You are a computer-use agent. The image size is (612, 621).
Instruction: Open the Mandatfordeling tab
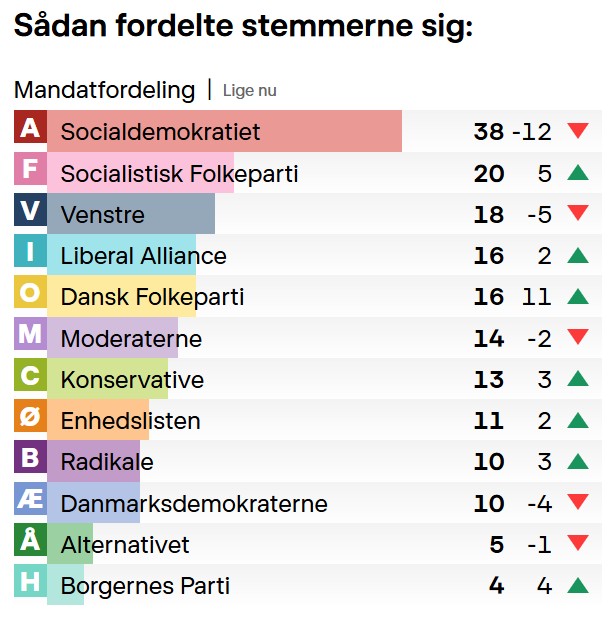(104, 90)
